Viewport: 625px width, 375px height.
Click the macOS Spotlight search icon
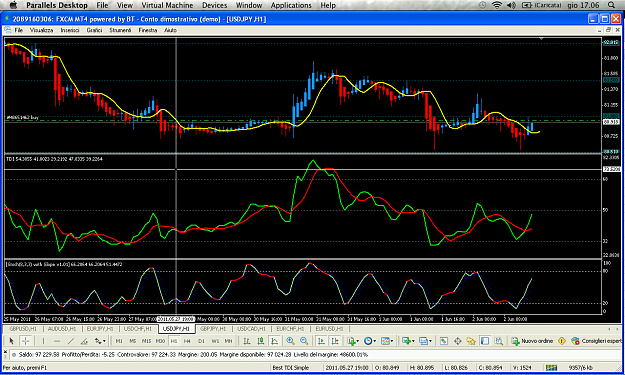coord(611,5)
